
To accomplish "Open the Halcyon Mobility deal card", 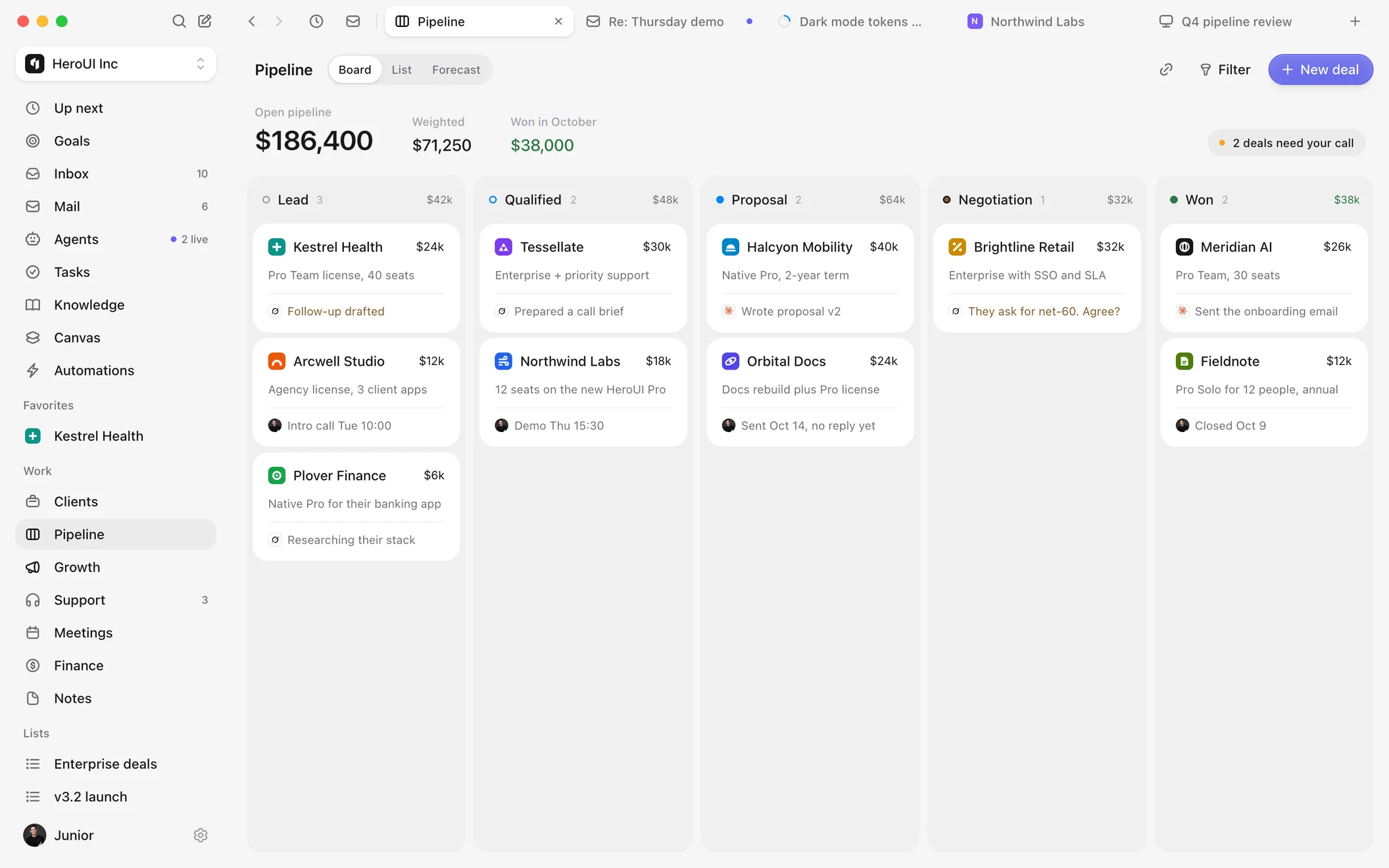I will (810, 278).
